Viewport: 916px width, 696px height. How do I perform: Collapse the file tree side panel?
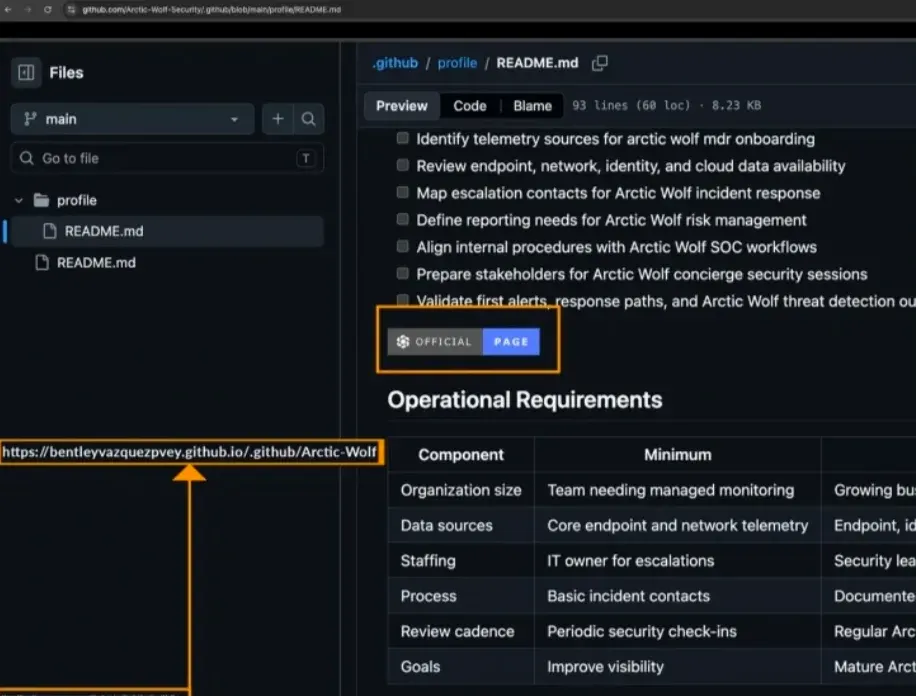pyautogui.click(x=26, y=72)
